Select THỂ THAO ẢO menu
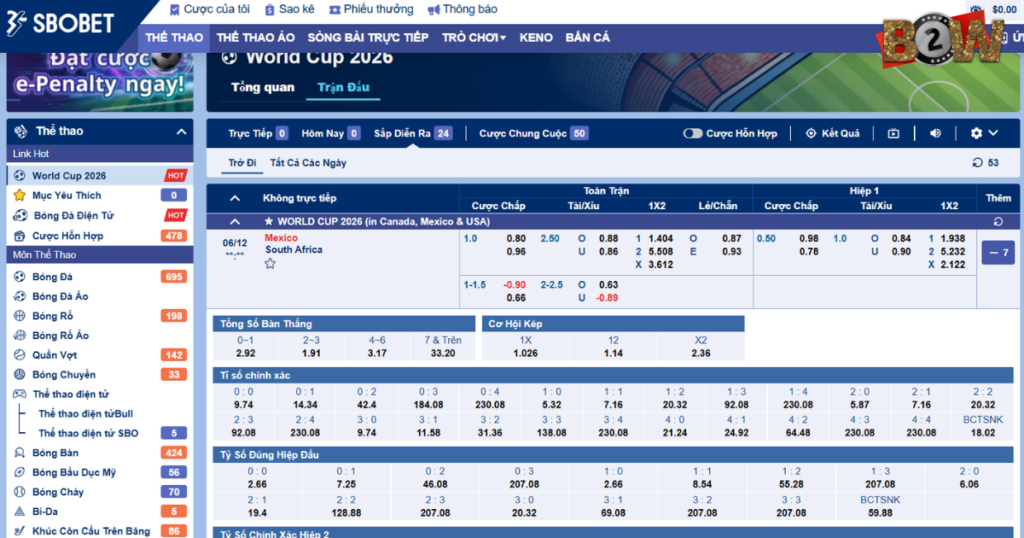1024x538 pixels. (x=255, y=38)
